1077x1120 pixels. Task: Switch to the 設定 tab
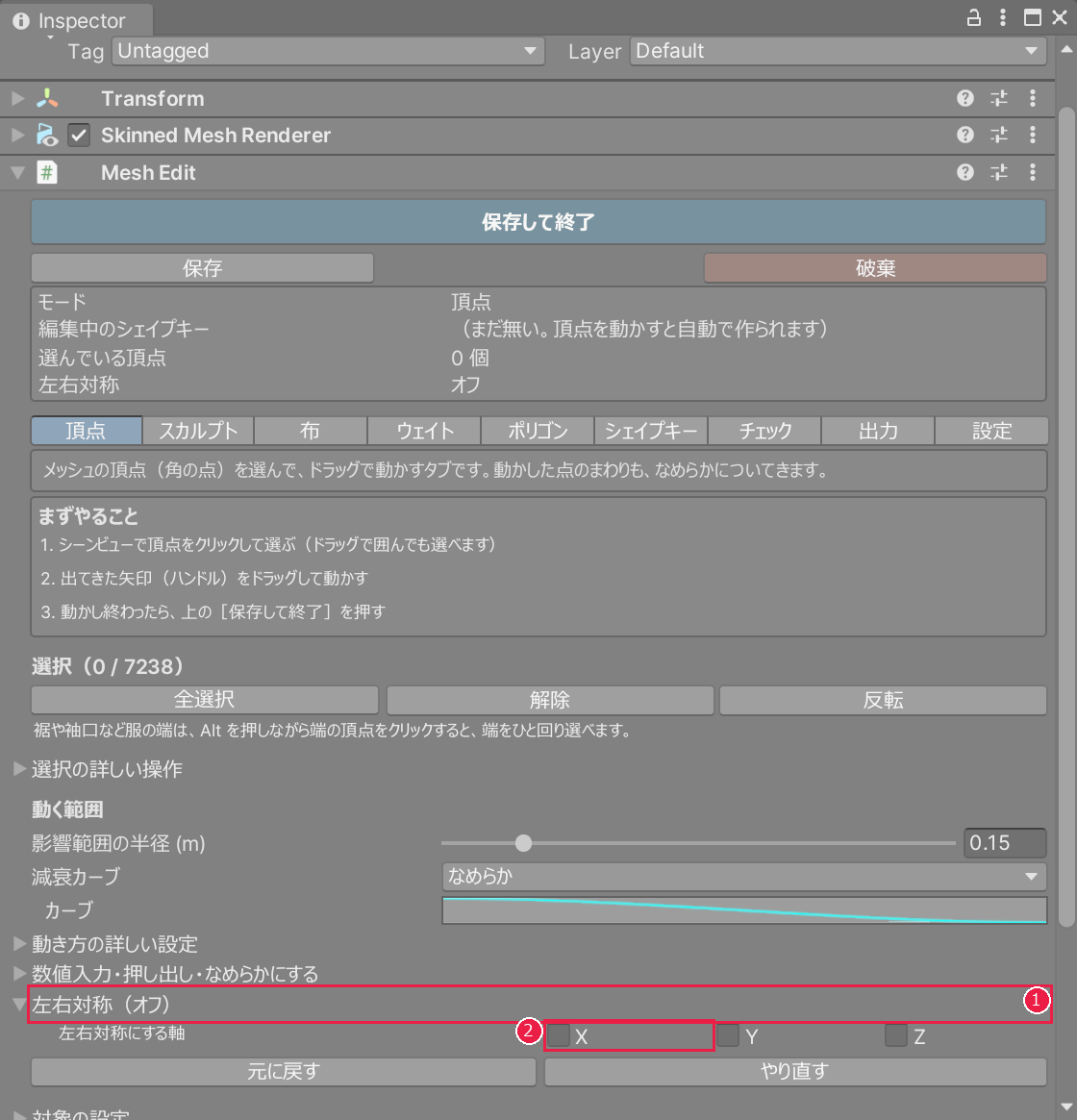click(991, 431)
